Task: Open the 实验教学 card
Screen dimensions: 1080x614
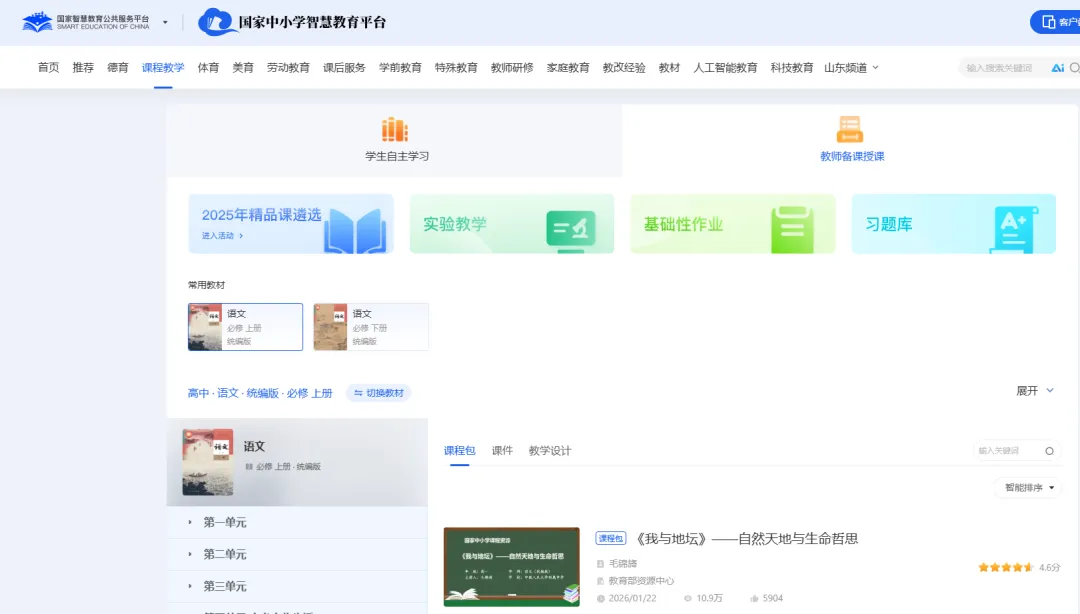Action: [512, 223]
